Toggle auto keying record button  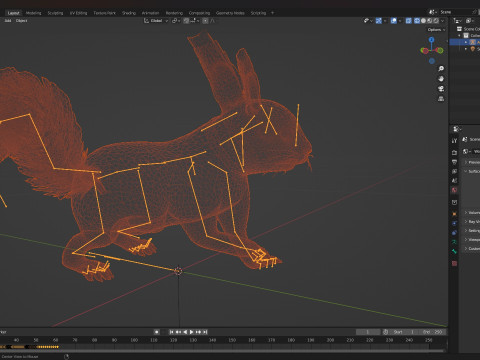point(157,332)
